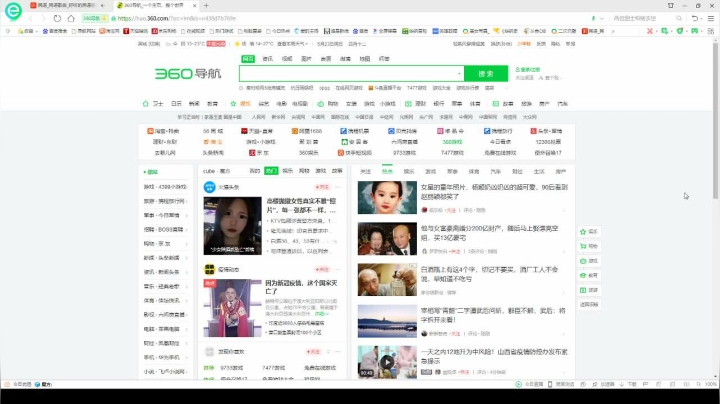The image size is (720, 404).
Task: Click the 火爆头条 blue avatar icon
Action: [209, 187]
